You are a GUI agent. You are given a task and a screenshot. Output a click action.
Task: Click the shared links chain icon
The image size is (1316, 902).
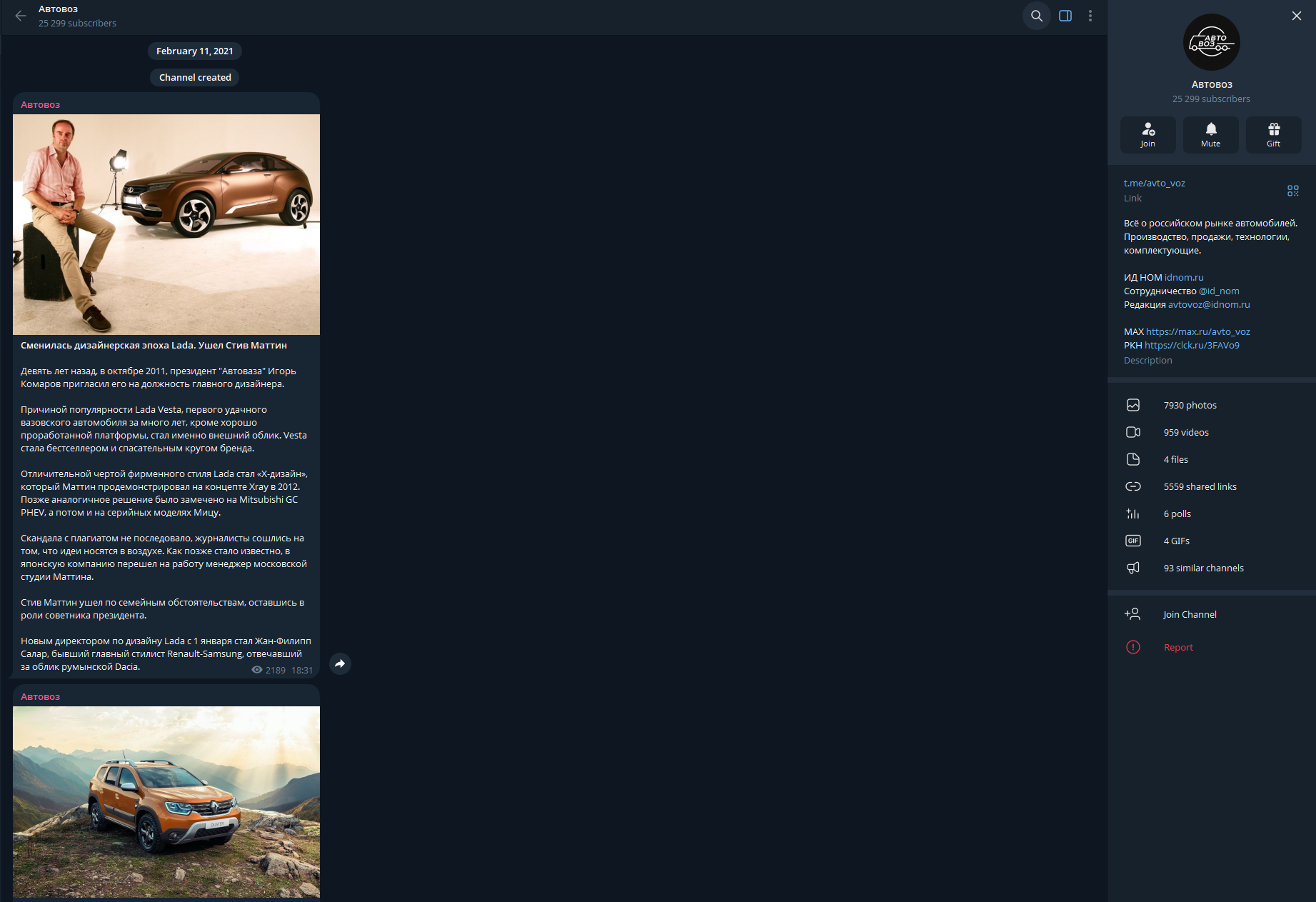click(1133, 486)
